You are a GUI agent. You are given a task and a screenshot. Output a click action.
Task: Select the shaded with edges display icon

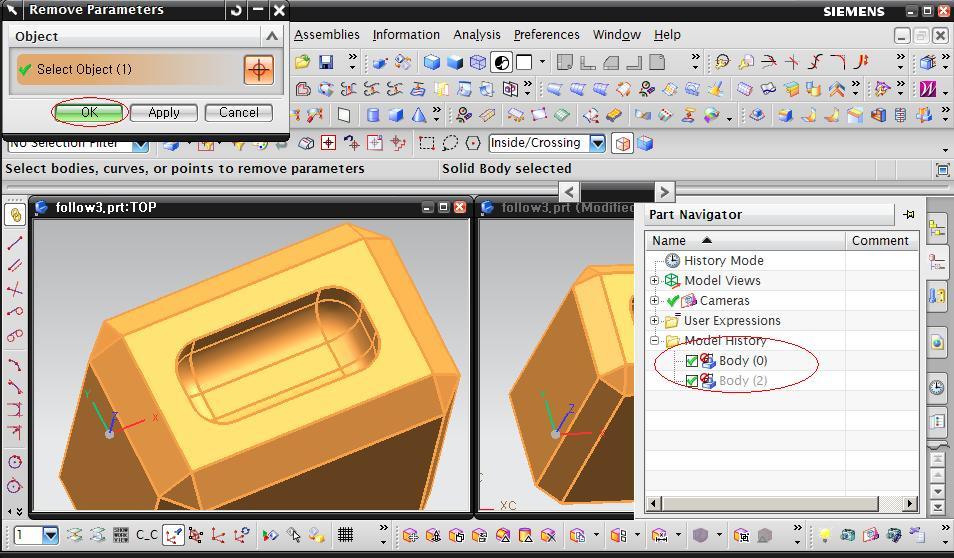point(432,62)
